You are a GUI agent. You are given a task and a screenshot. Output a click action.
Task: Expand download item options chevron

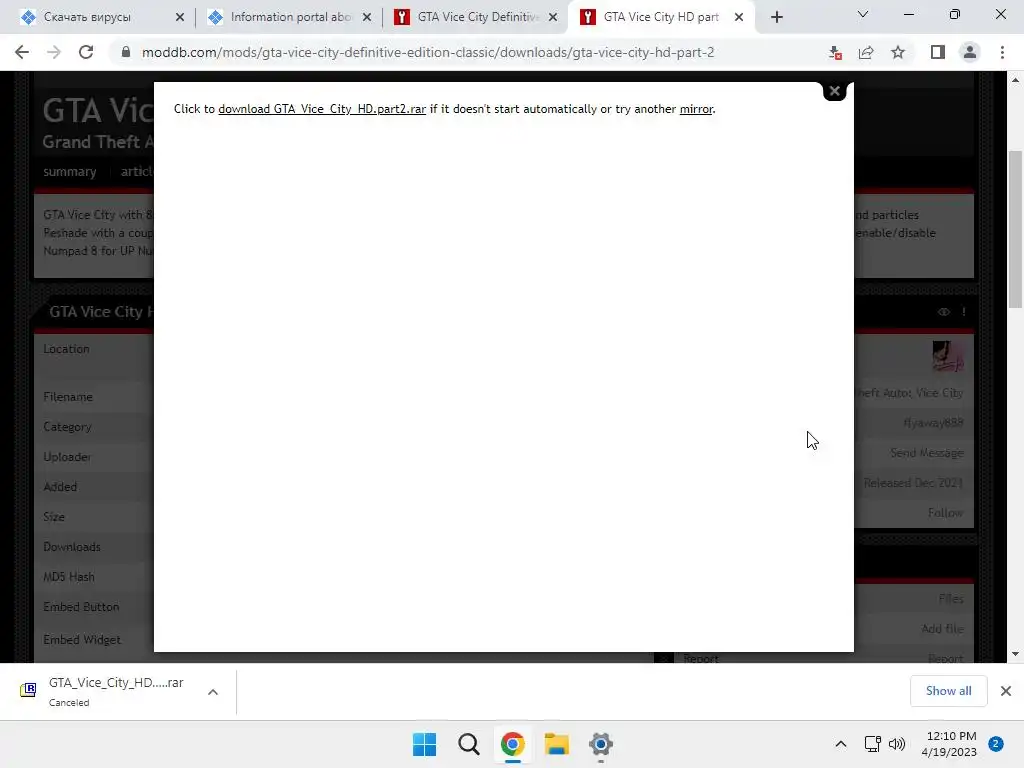213,692
